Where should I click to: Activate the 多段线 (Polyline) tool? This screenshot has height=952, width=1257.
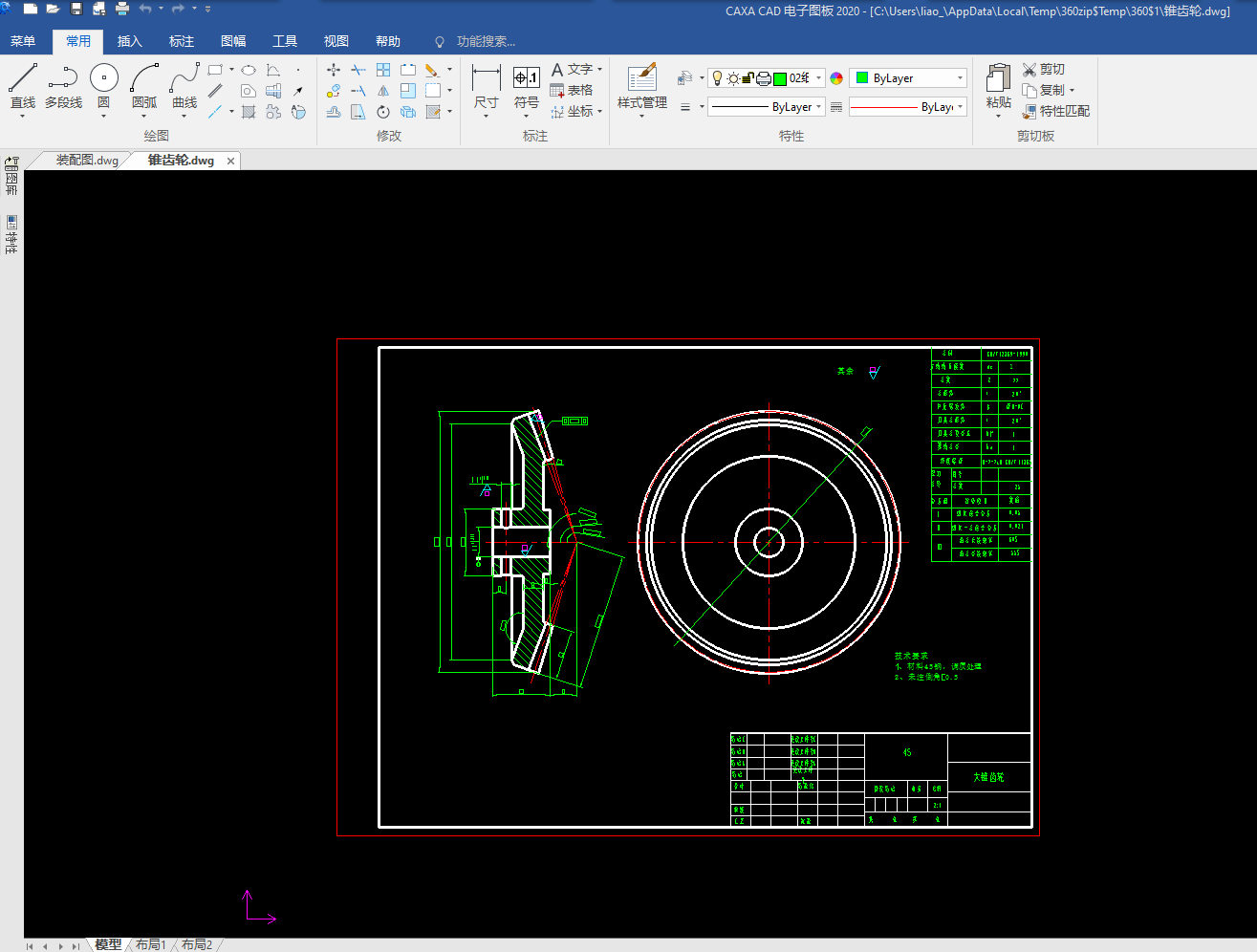(63, 78)
